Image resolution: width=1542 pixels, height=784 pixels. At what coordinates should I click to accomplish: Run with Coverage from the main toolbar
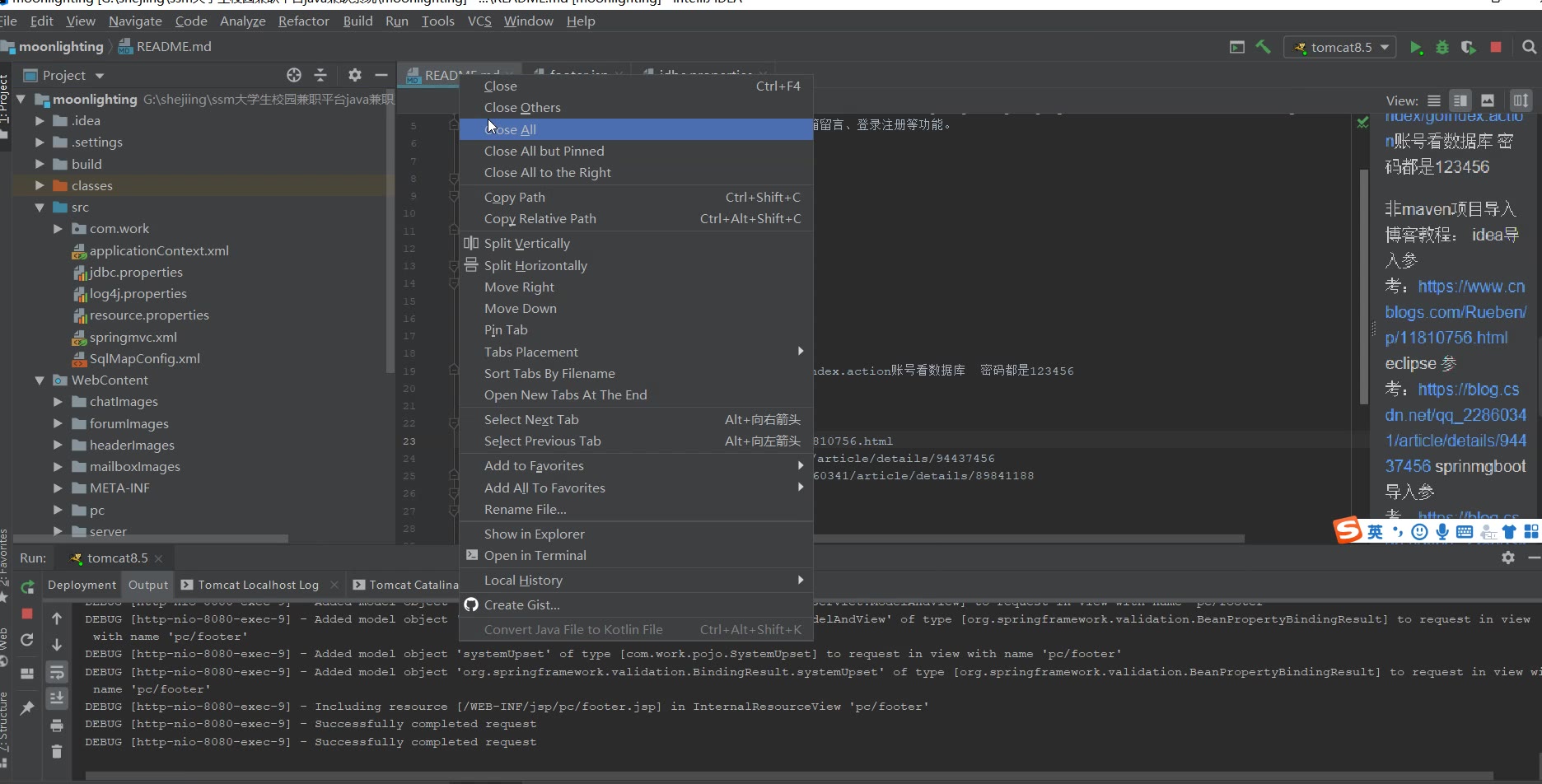1468,48
